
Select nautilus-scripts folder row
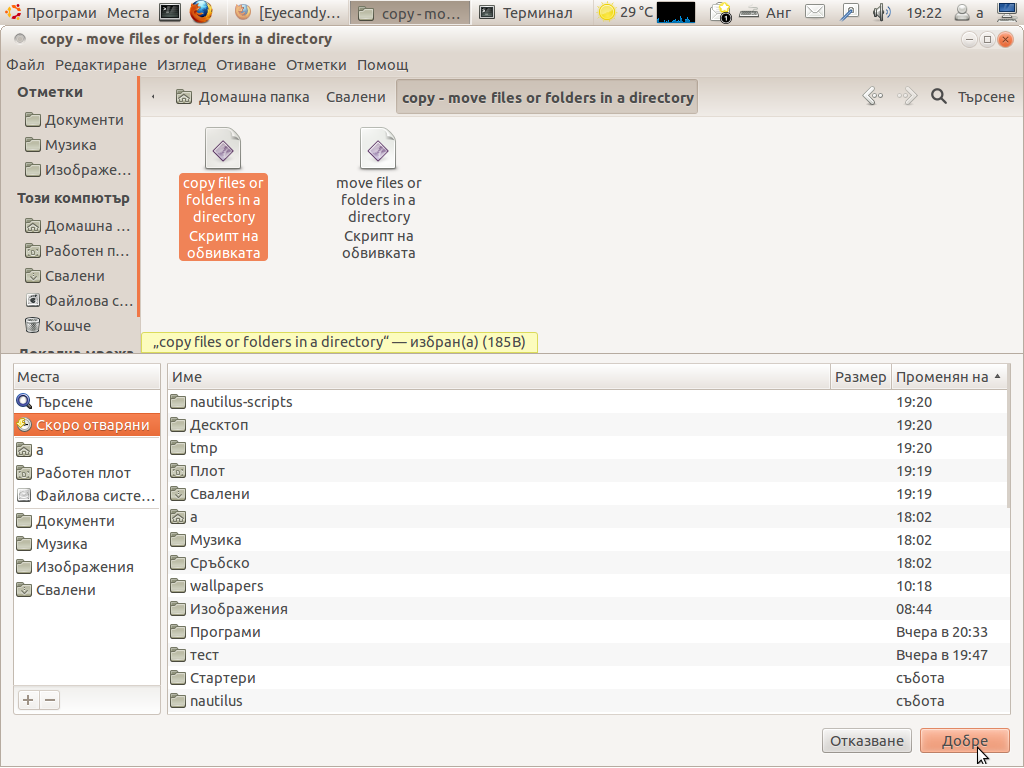[588, 402]
